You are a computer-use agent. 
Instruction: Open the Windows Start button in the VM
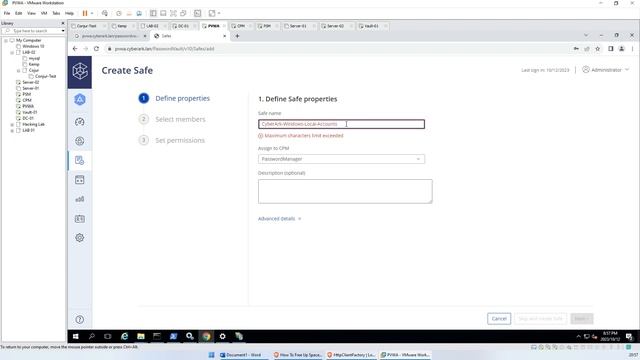pyautogui.click(x=76, y=336)
